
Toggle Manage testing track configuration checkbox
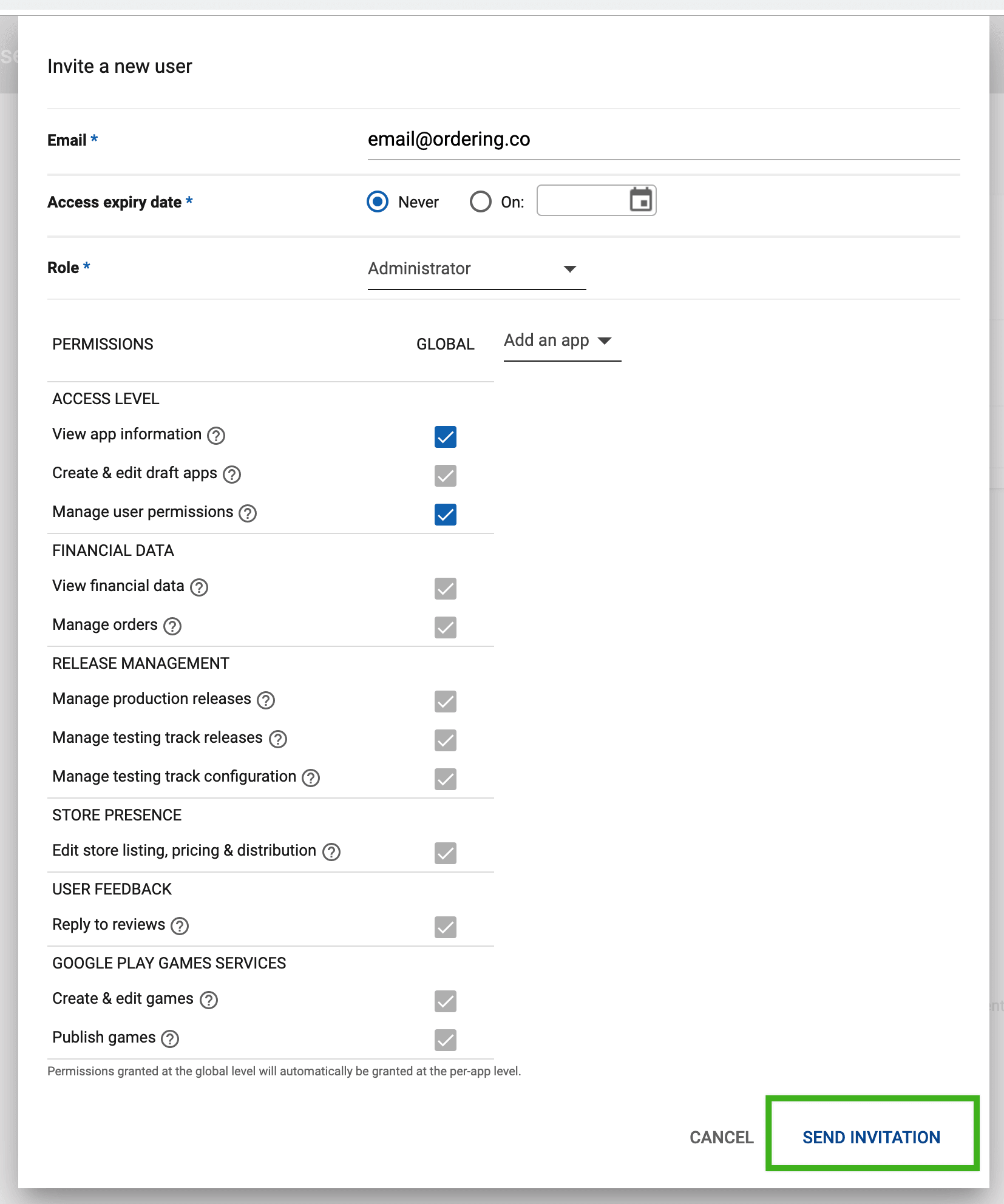coord(446,779)
